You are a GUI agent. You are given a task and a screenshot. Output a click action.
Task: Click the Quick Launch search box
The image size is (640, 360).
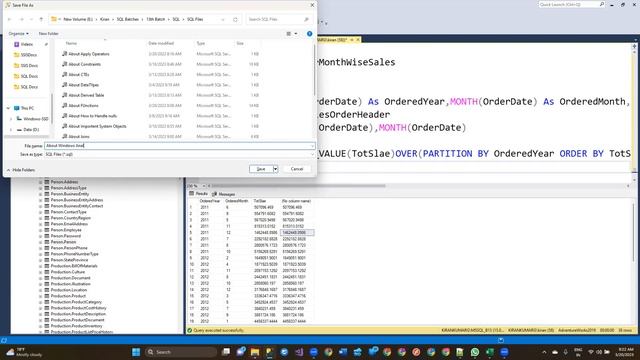point(571,4)
